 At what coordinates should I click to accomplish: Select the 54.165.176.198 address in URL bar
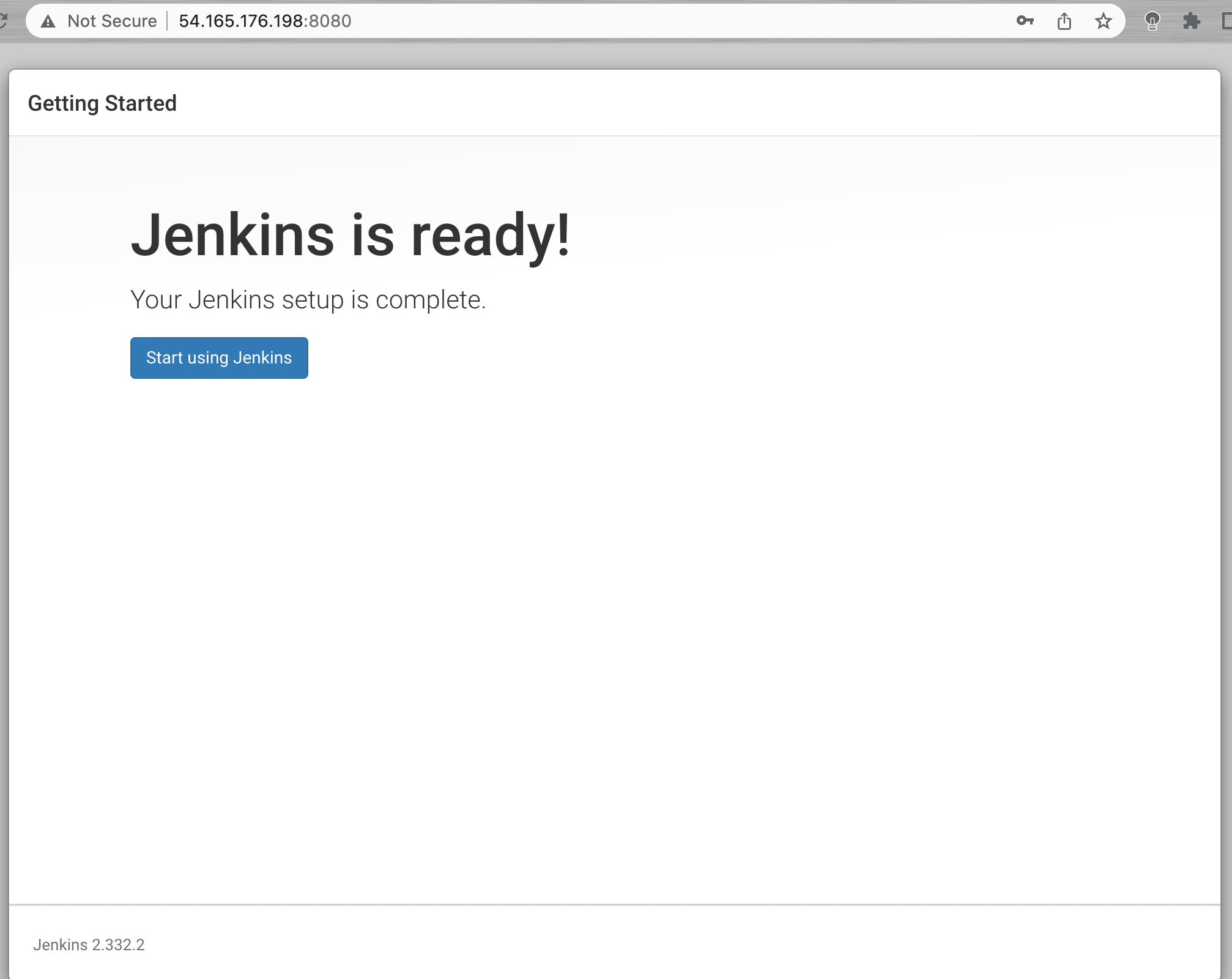pyautogui.click(x=241, y=21)
